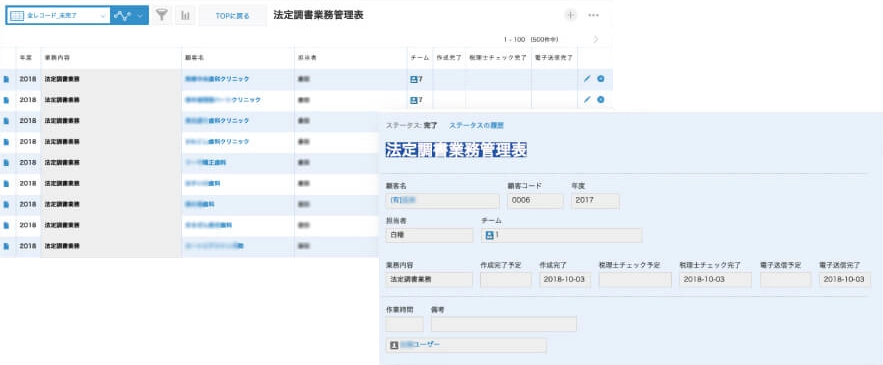Click the 電子送信完了 column header
Viewport: 883px width, 365px height.
click(x=554, y=58)
